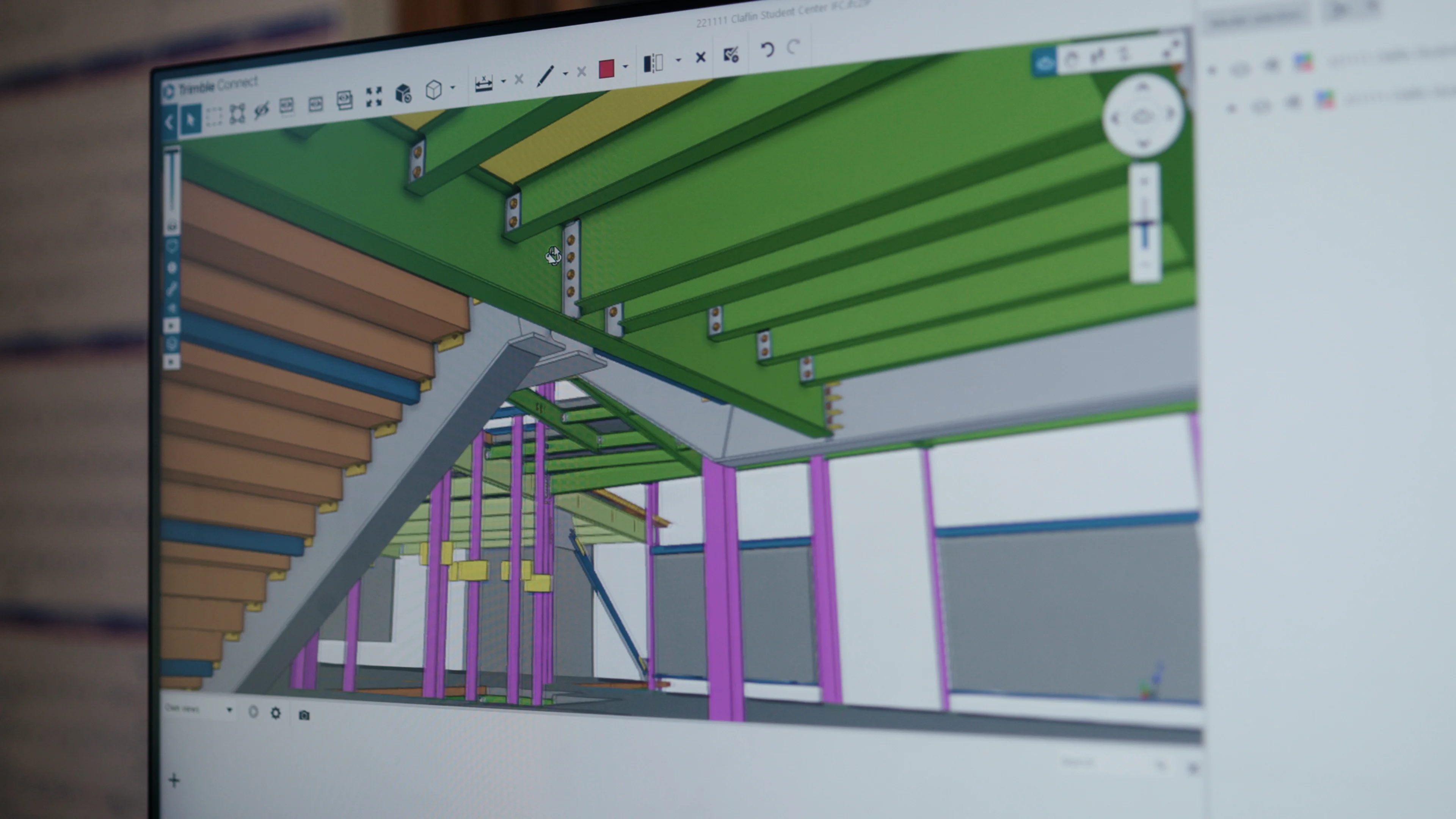Remove clip planes with the black X
This screenshot has height=819, width=1456.
[700, 57]
